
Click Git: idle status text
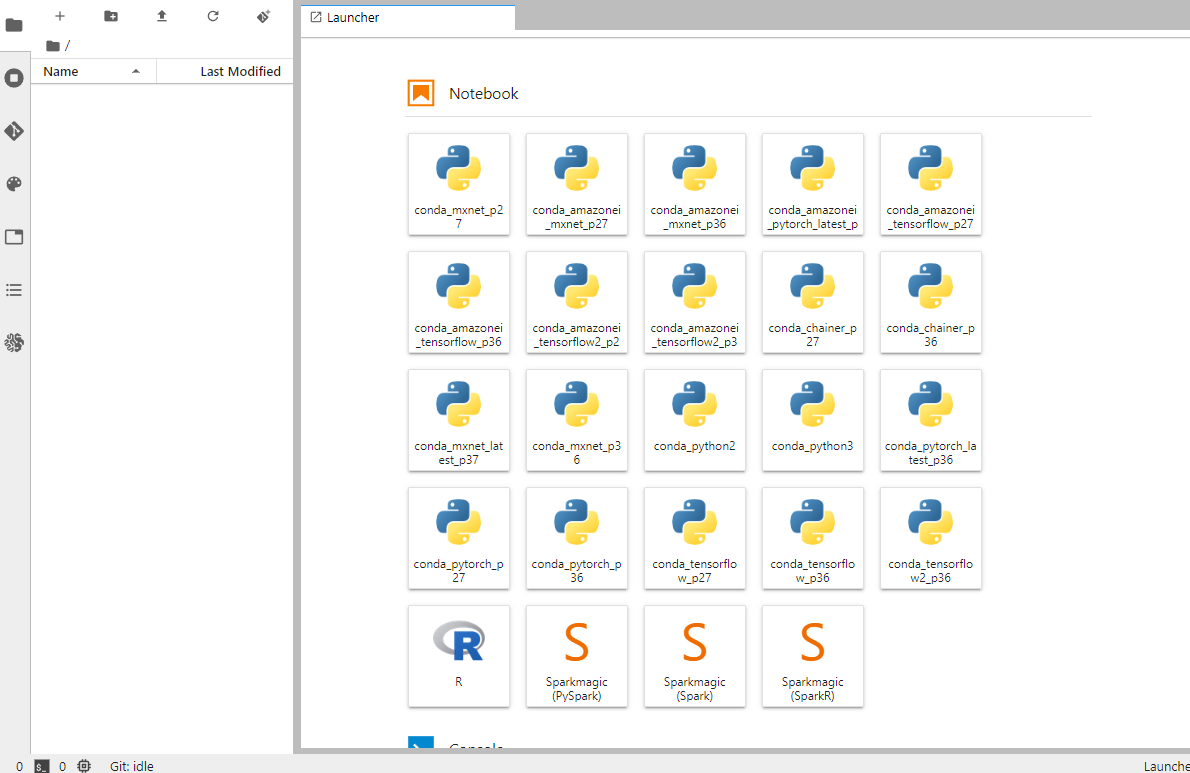(131, 766)
